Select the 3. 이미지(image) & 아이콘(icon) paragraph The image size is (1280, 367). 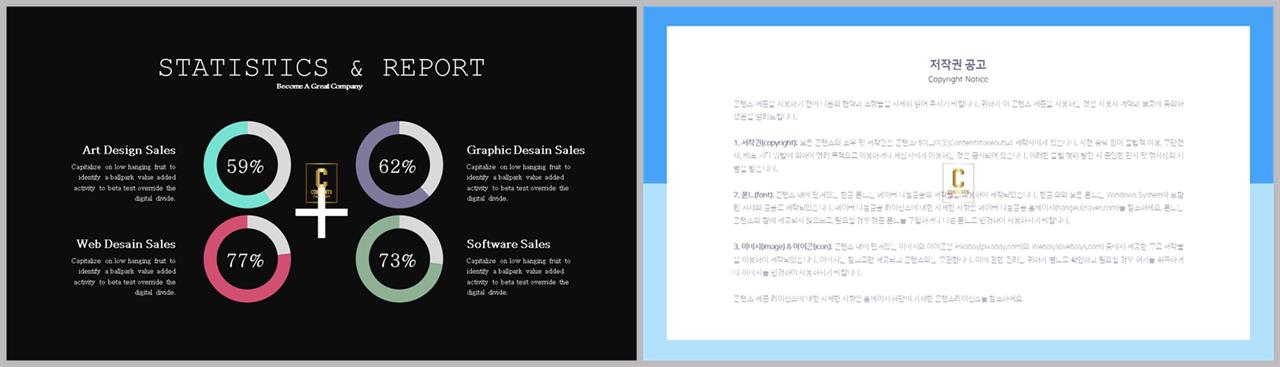(958, 258)
